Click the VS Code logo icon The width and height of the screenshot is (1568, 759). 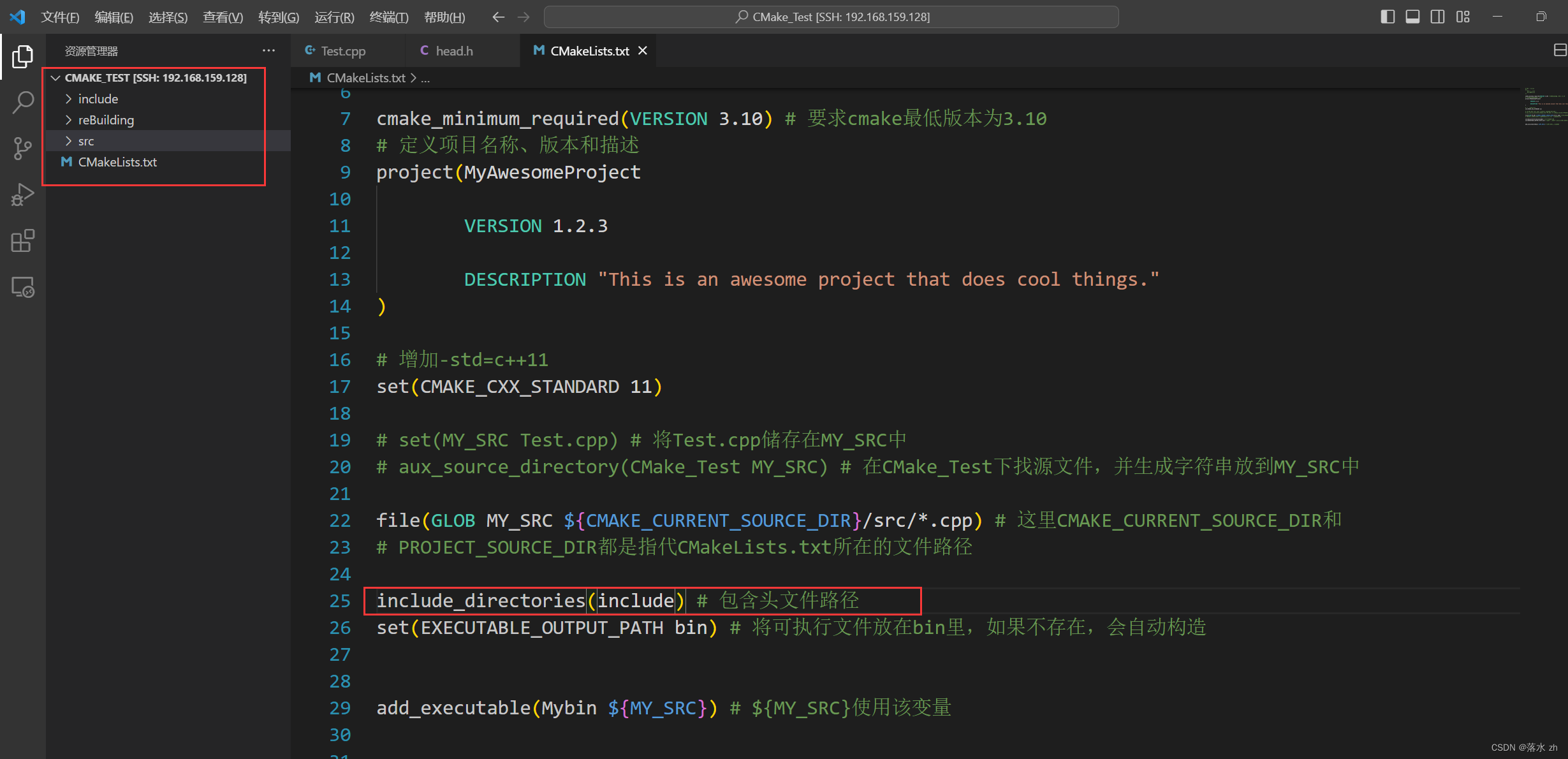pyautogui.click(x=17, y=17)
